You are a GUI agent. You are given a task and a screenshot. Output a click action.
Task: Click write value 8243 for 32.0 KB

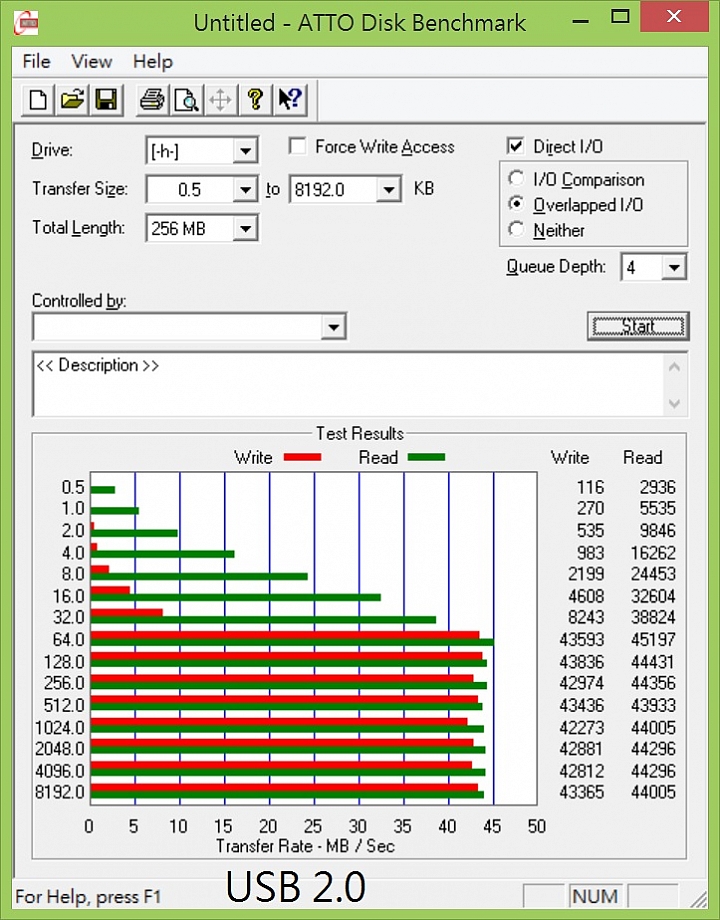586,617
